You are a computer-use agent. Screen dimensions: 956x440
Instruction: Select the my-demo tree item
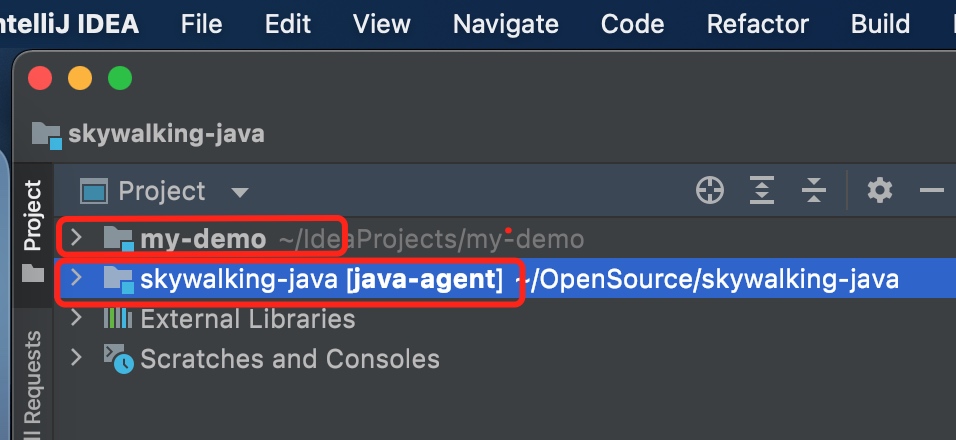click(x=203, y=239)
